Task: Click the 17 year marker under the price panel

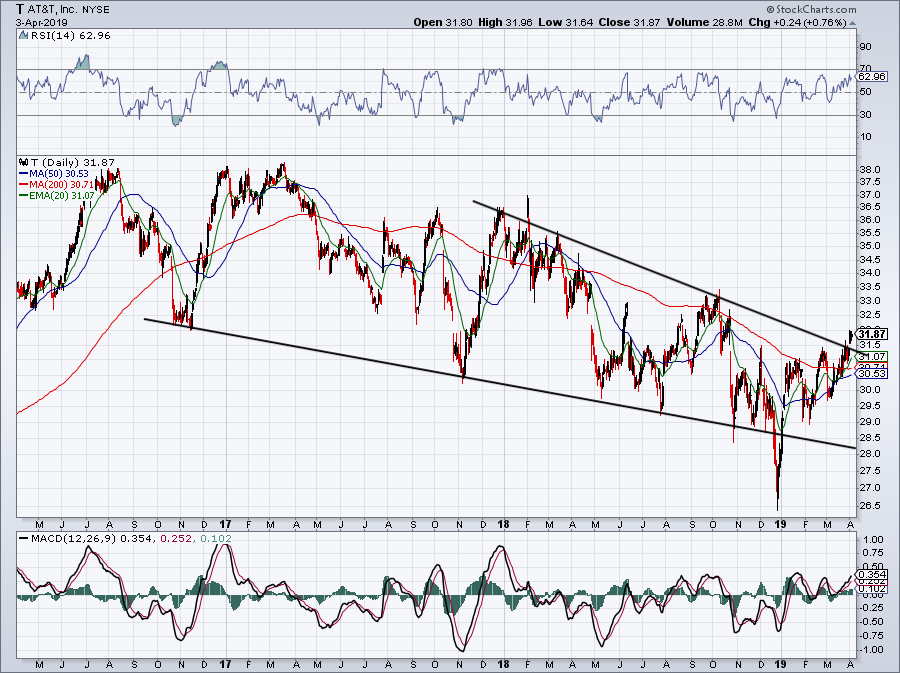Action: tap(226, 524)
